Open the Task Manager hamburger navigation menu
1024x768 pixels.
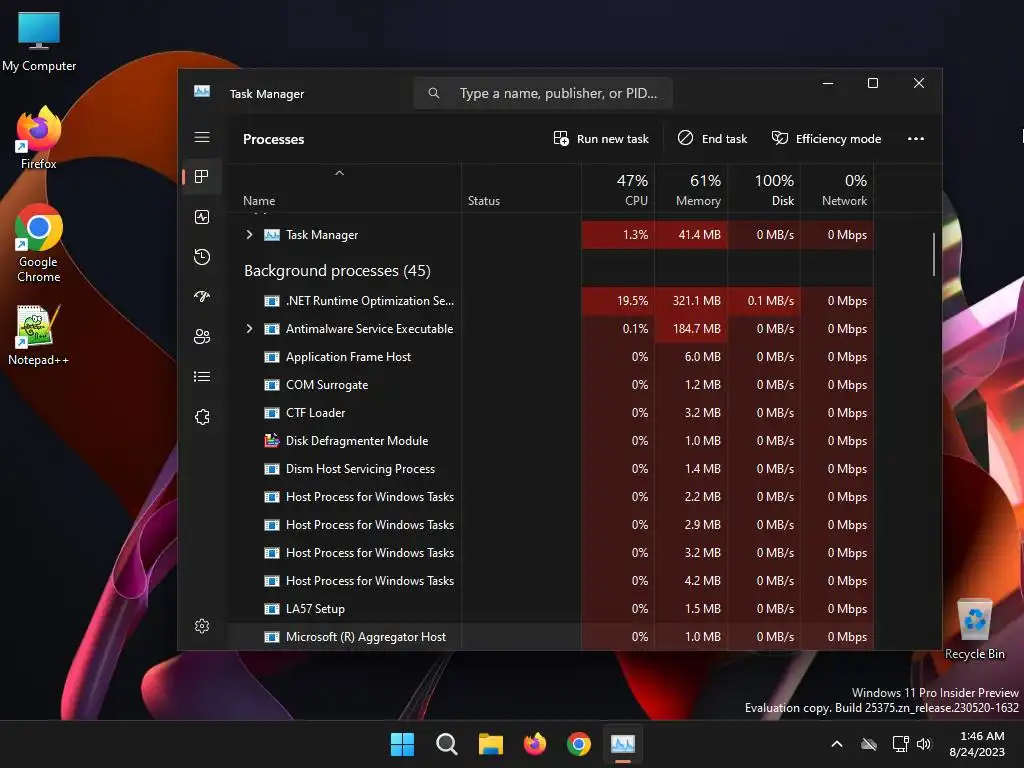pyautogui.click(x=202, y=137)
